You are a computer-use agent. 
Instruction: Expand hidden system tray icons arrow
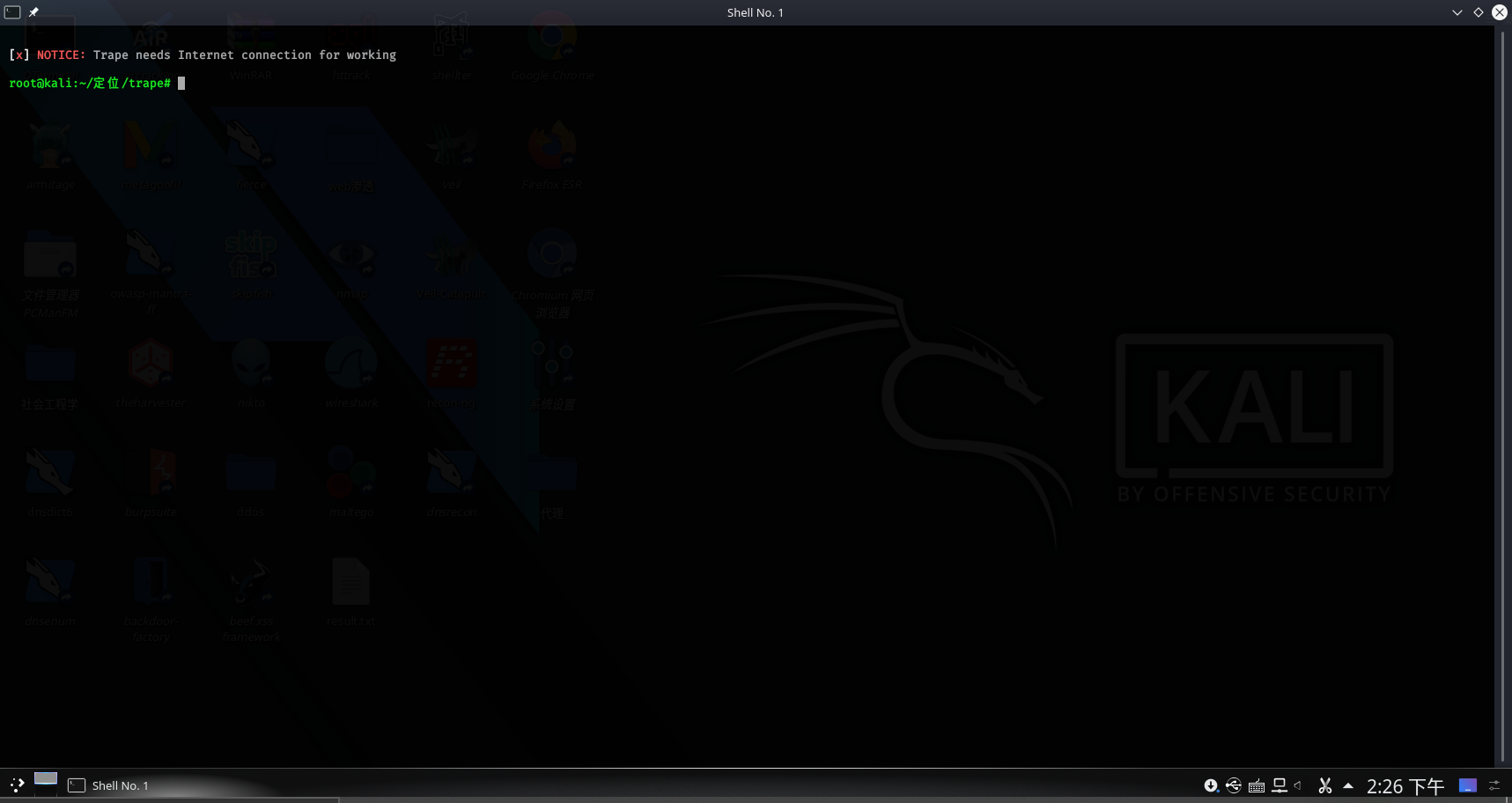pos(1348,785)
